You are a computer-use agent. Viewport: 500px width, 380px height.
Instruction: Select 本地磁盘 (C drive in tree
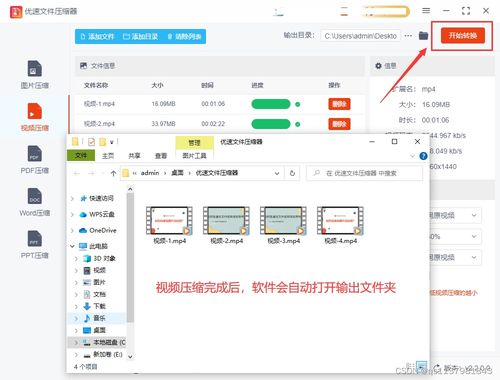pos(104,342)
